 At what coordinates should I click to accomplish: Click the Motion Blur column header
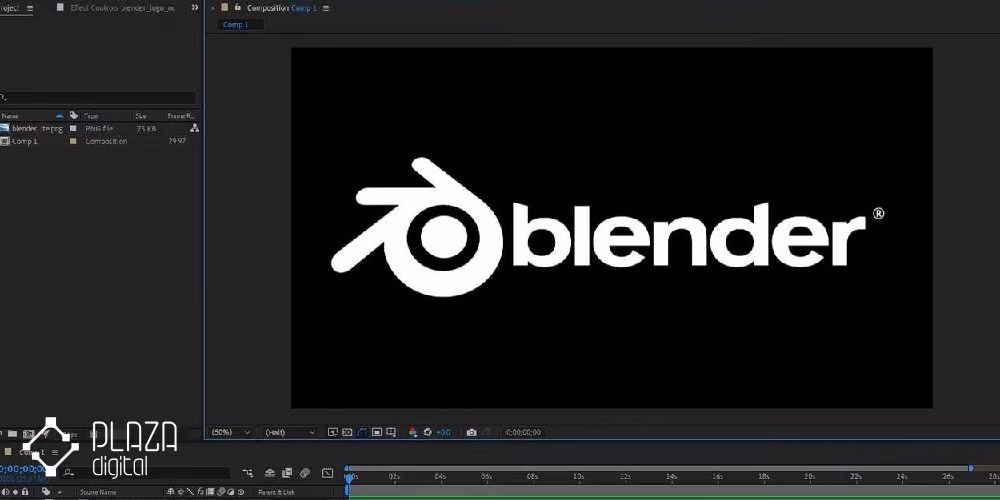[x=221, y=492]
